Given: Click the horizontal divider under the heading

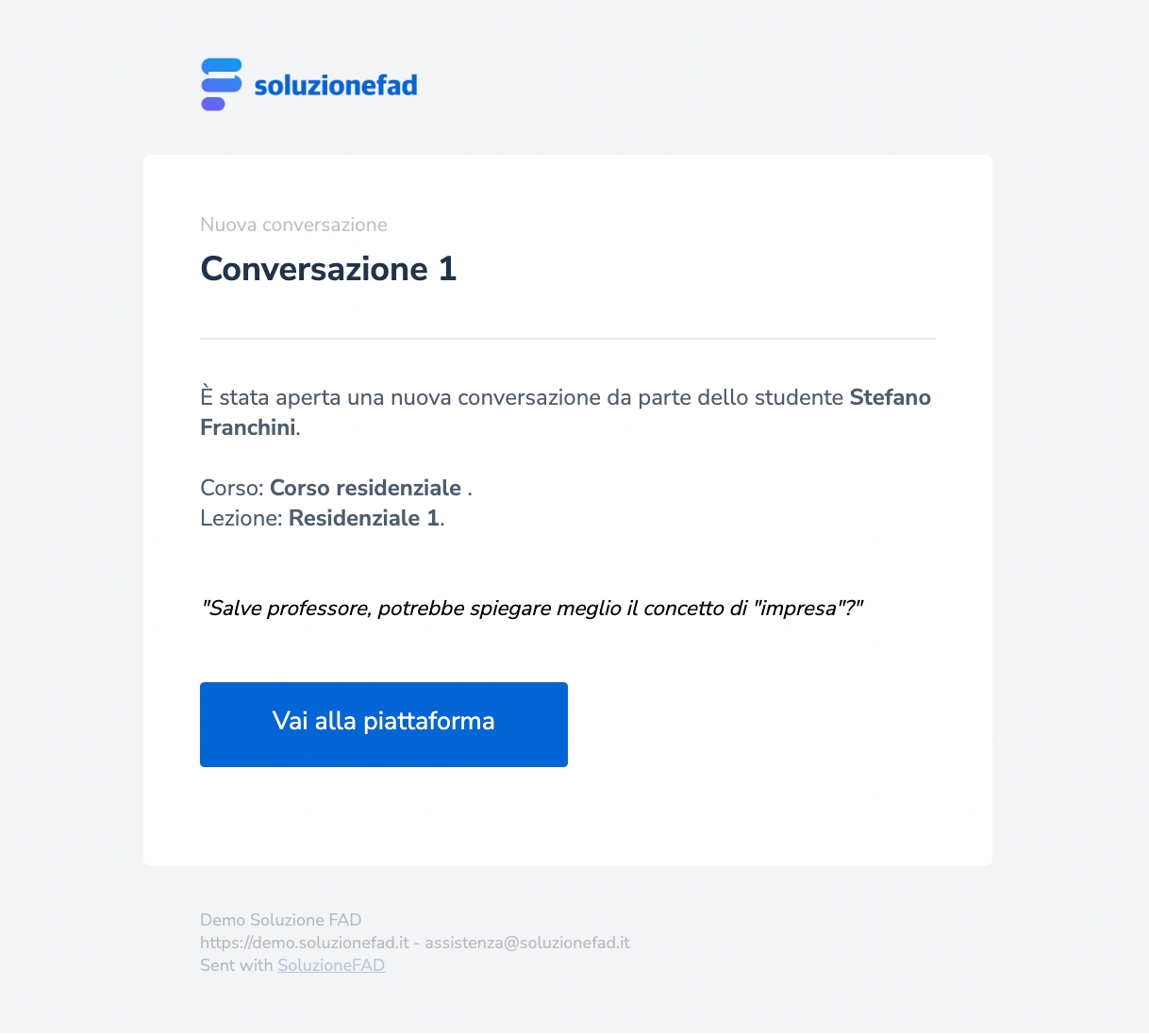Looking at the screenshot, I should [x=567, y=338].
